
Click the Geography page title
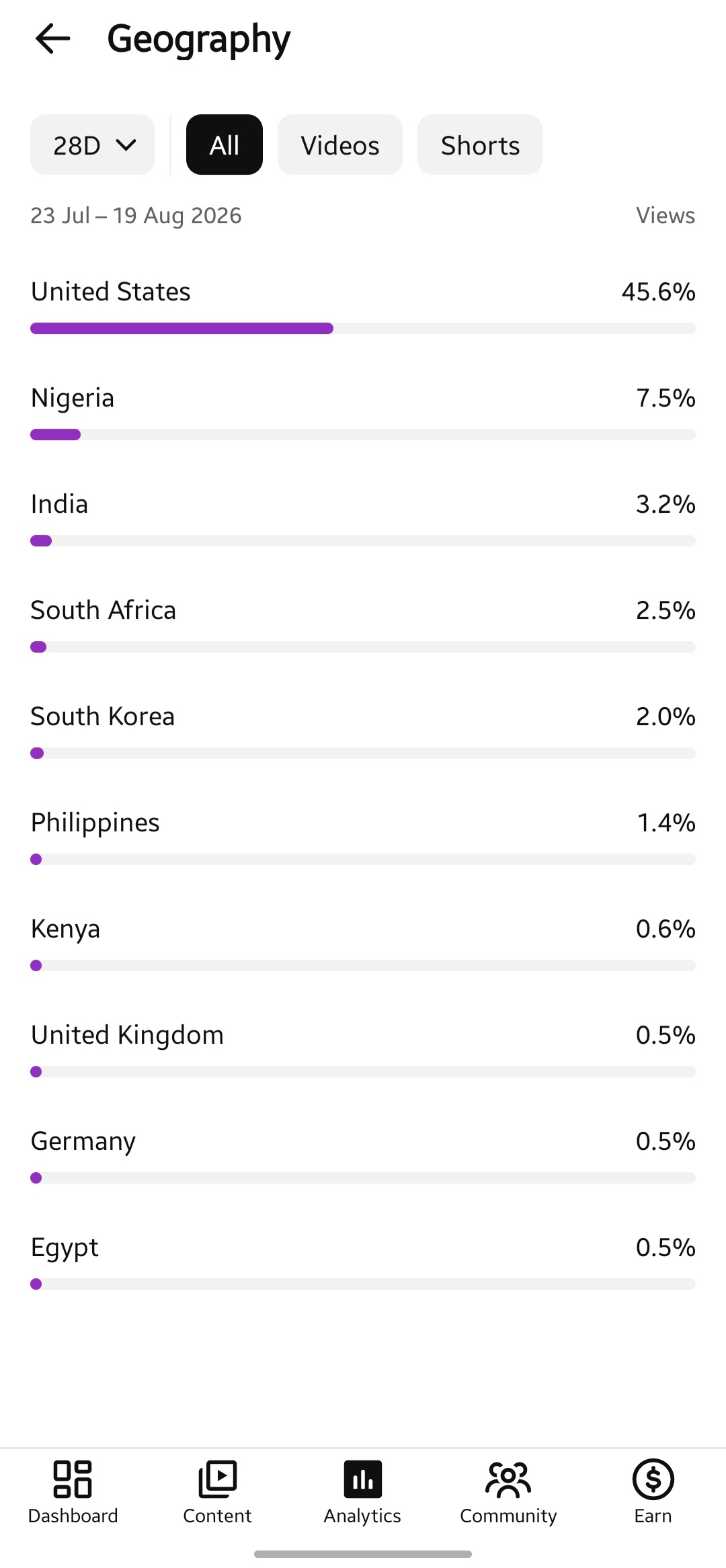[x=199, y=39]
